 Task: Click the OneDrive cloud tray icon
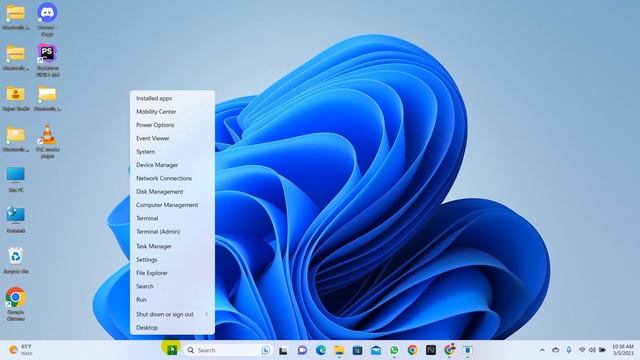point(556,350)
